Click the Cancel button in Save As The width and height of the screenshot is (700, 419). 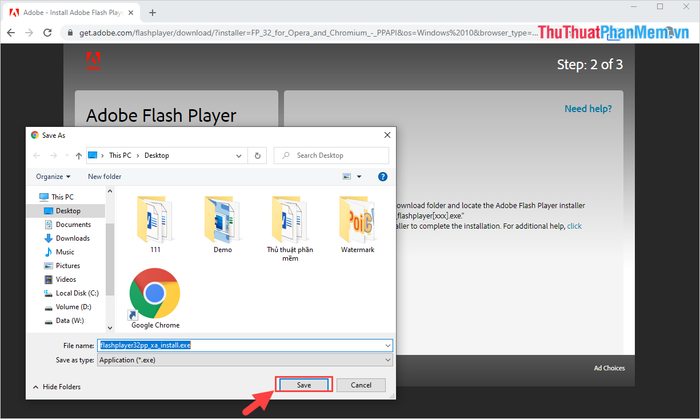point(361,385)
